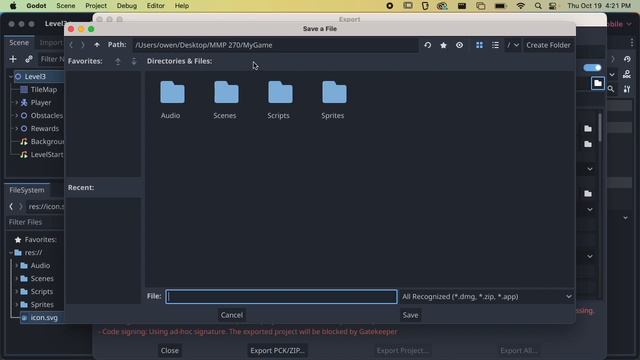The image size is (640, 360).
Task: Open the Scenes folder in dialog
Action: point(225,100)
